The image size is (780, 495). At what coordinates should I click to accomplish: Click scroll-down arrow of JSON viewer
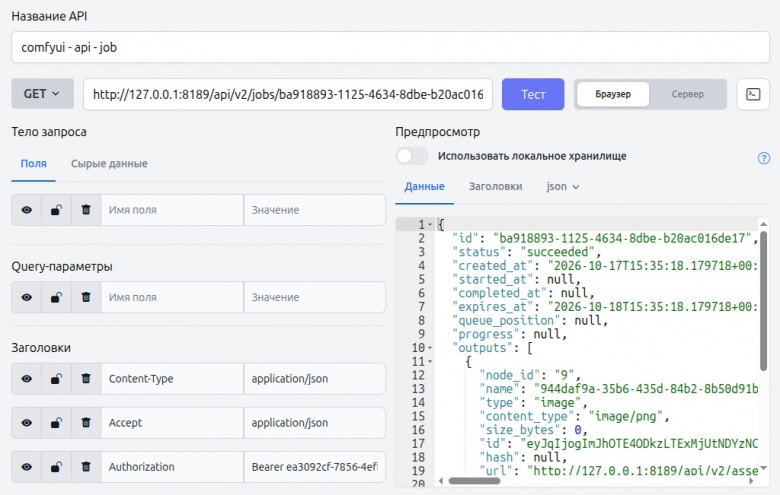coord(764,468)
